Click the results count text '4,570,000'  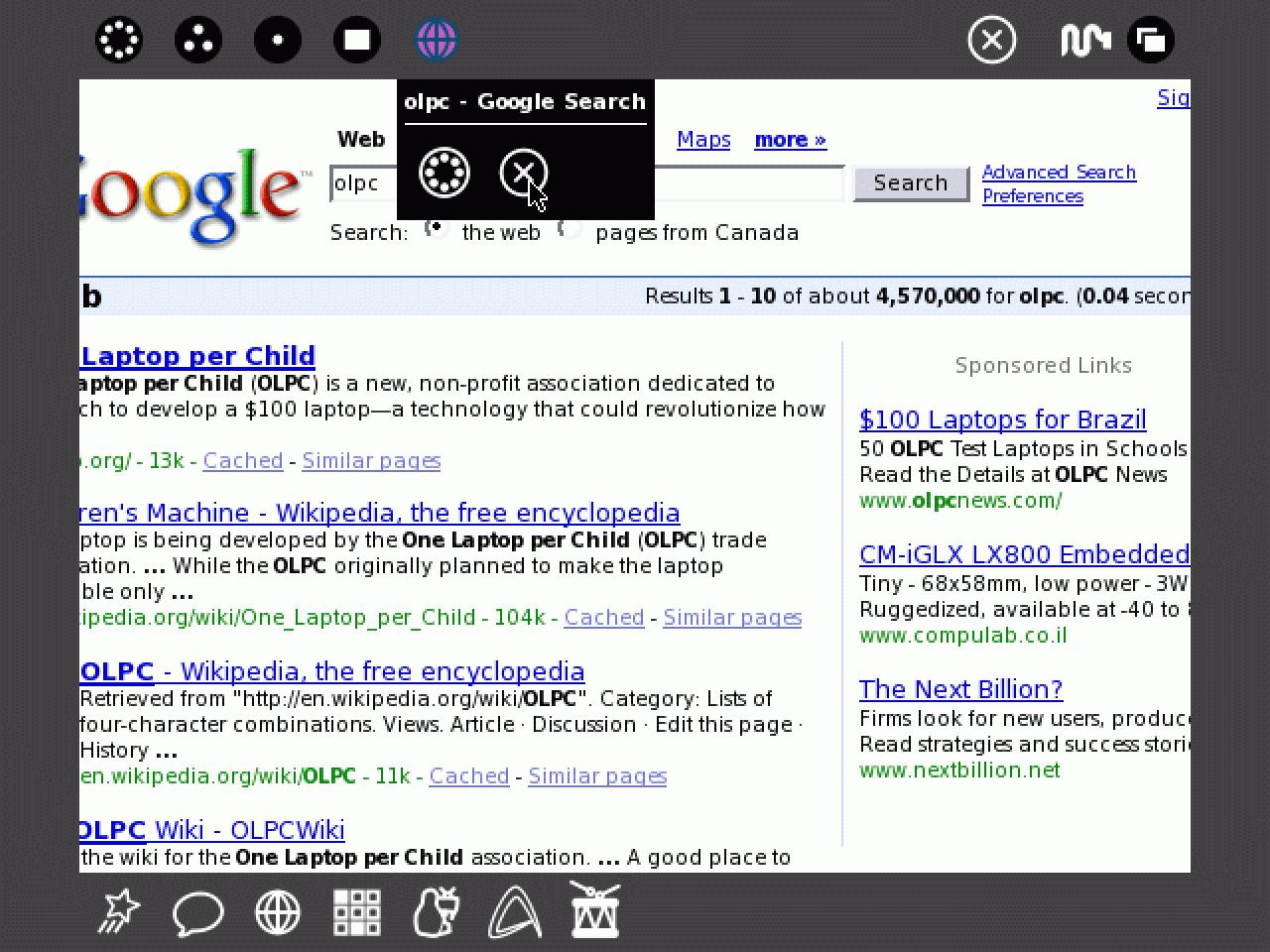(928, 297)
